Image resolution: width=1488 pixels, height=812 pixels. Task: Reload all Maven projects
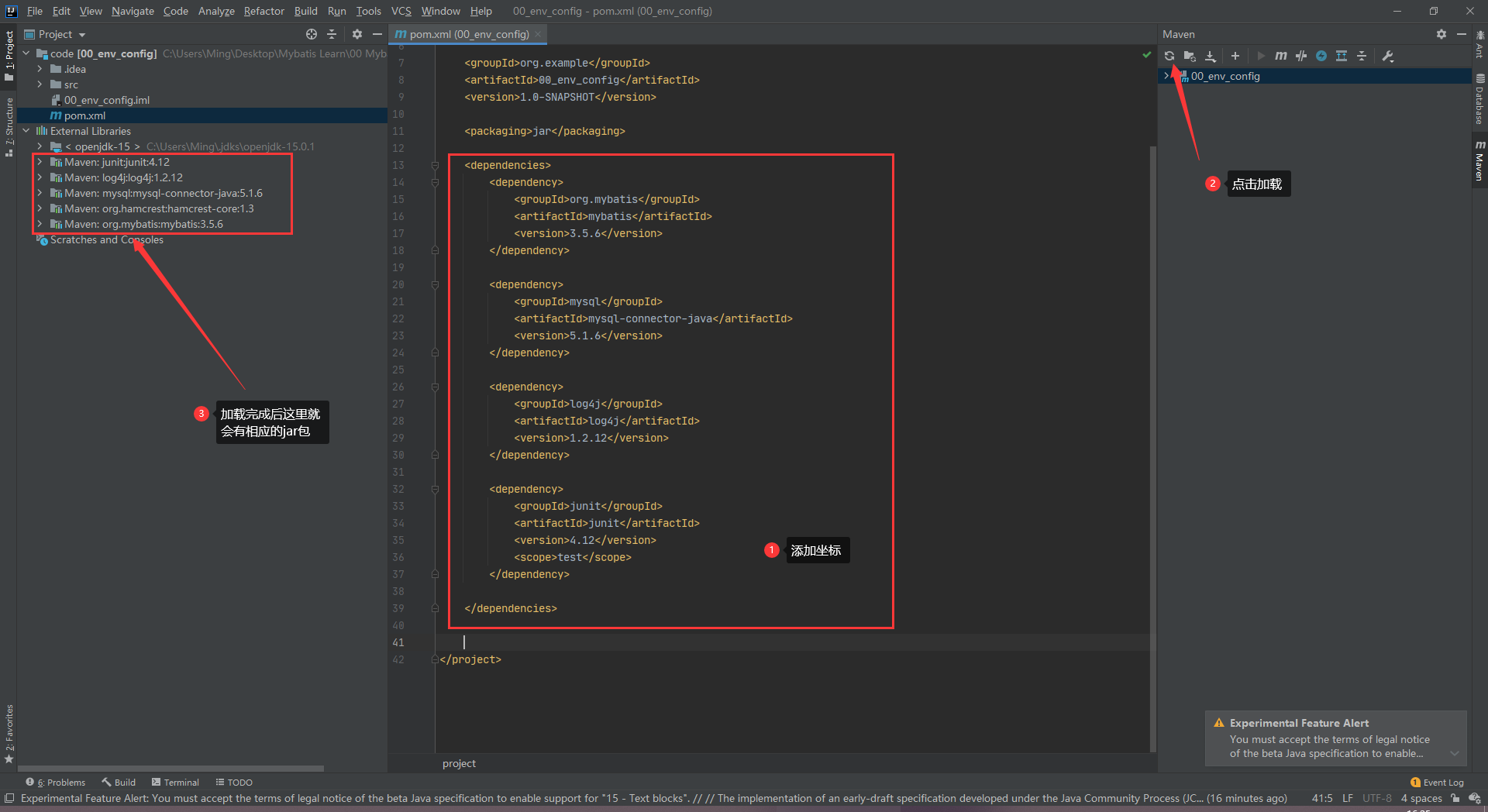(x=1169, y=56)
